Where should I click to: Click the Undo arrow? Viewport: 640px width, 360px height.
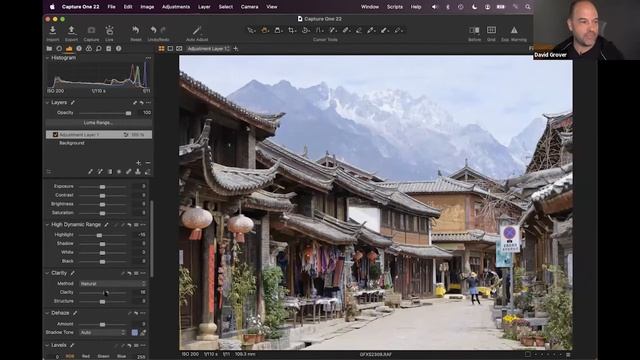[153, 30]
